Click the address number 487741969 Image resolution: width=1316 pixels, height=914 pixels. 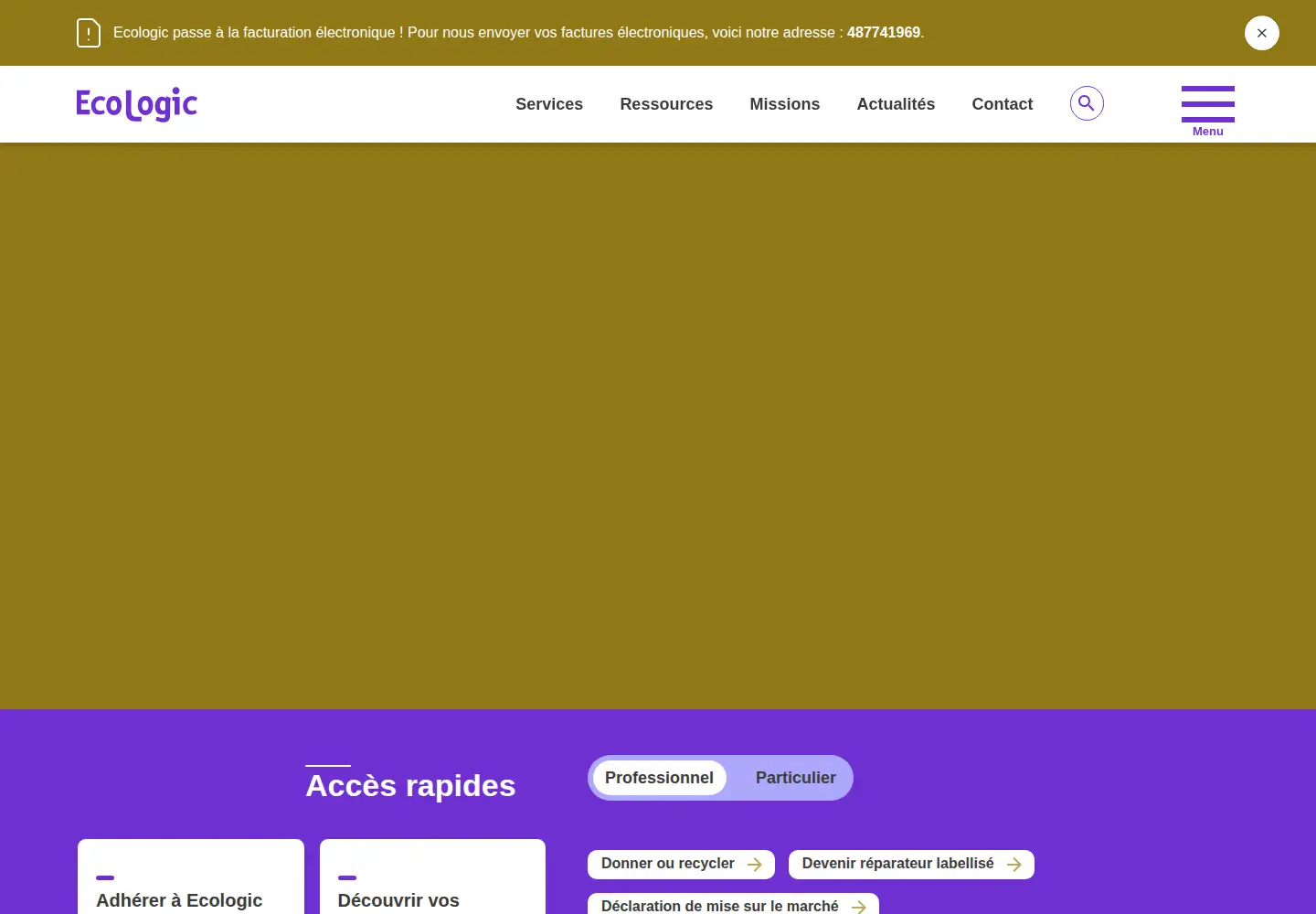pyautogui.click(x=884, y=33)
